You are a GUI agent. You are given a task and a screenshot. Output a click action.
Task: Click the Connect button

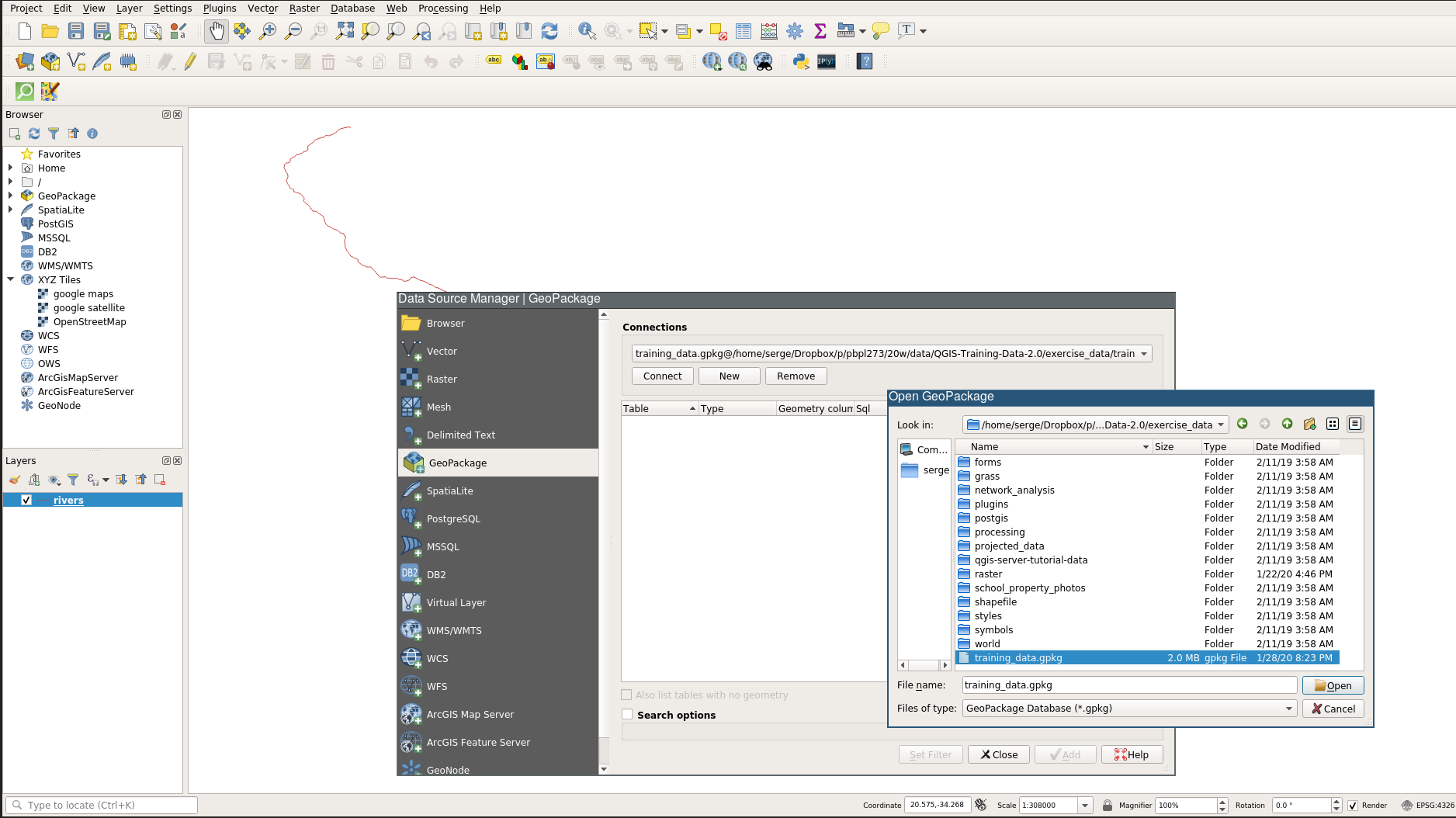click(662, 376)
